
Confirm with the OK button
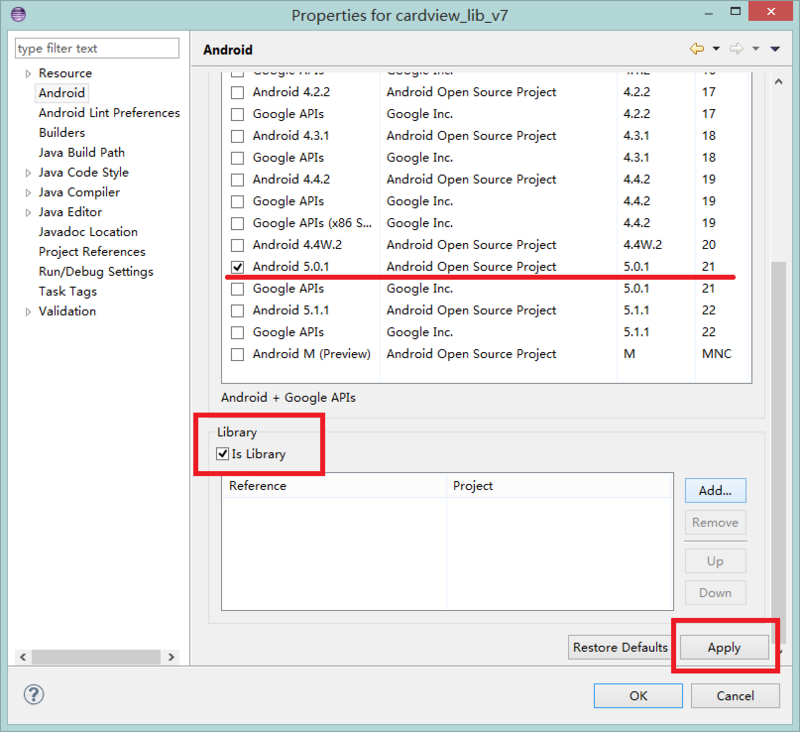(x=638, y=696)
